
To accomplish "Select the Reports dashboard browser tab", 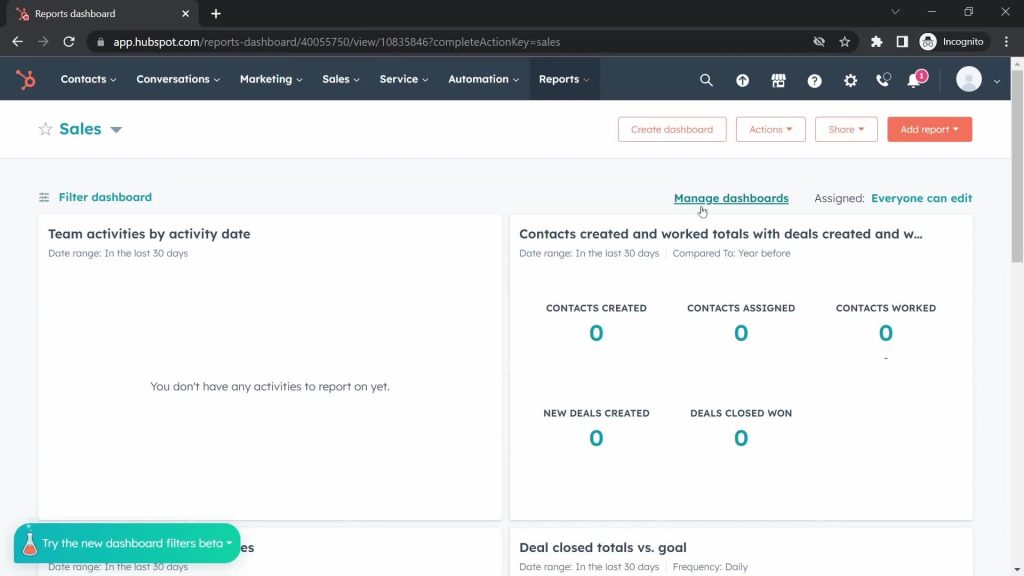I will click(104, 14).
